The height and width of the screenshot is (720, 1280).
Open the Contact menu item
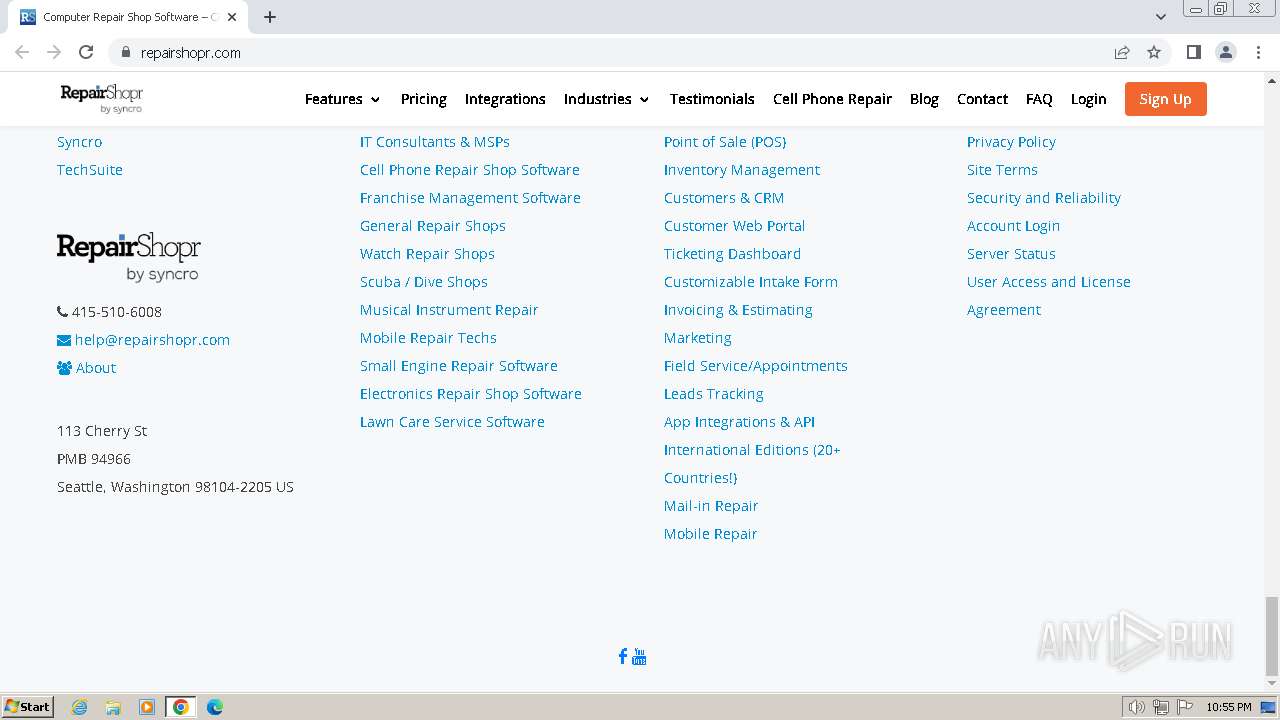(x=982, y=99)
